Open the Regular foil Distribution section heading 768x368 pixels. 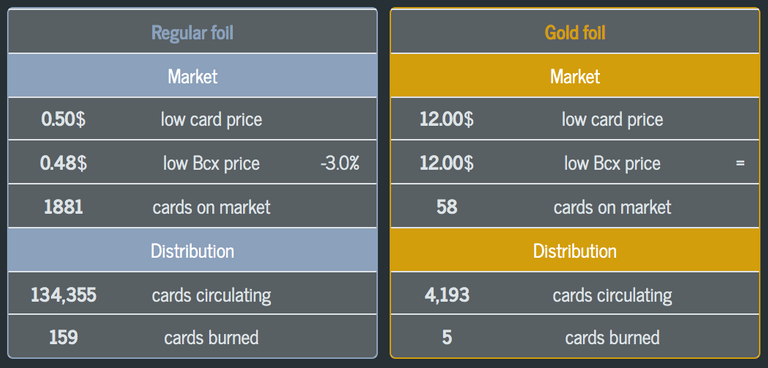(x=192, y=250)
